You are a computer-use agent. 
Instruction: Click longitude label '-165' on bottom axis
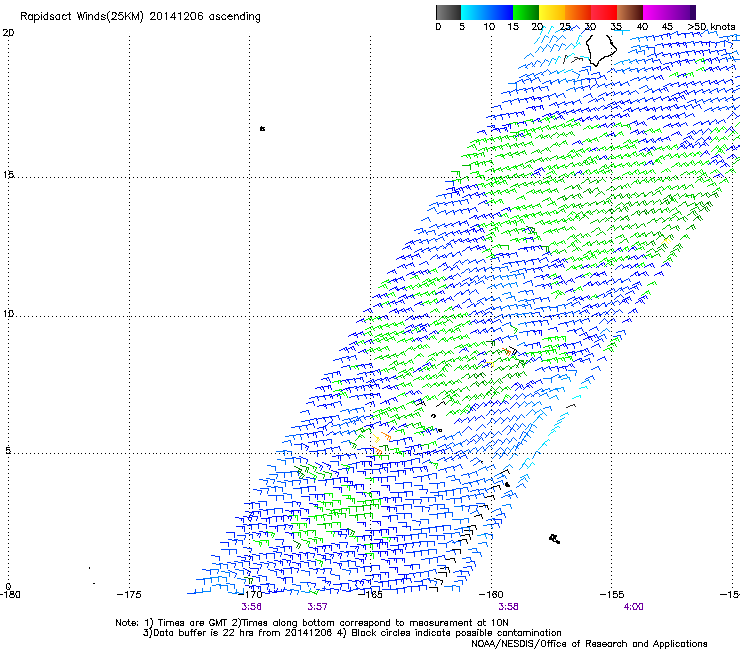coord(370,594)
